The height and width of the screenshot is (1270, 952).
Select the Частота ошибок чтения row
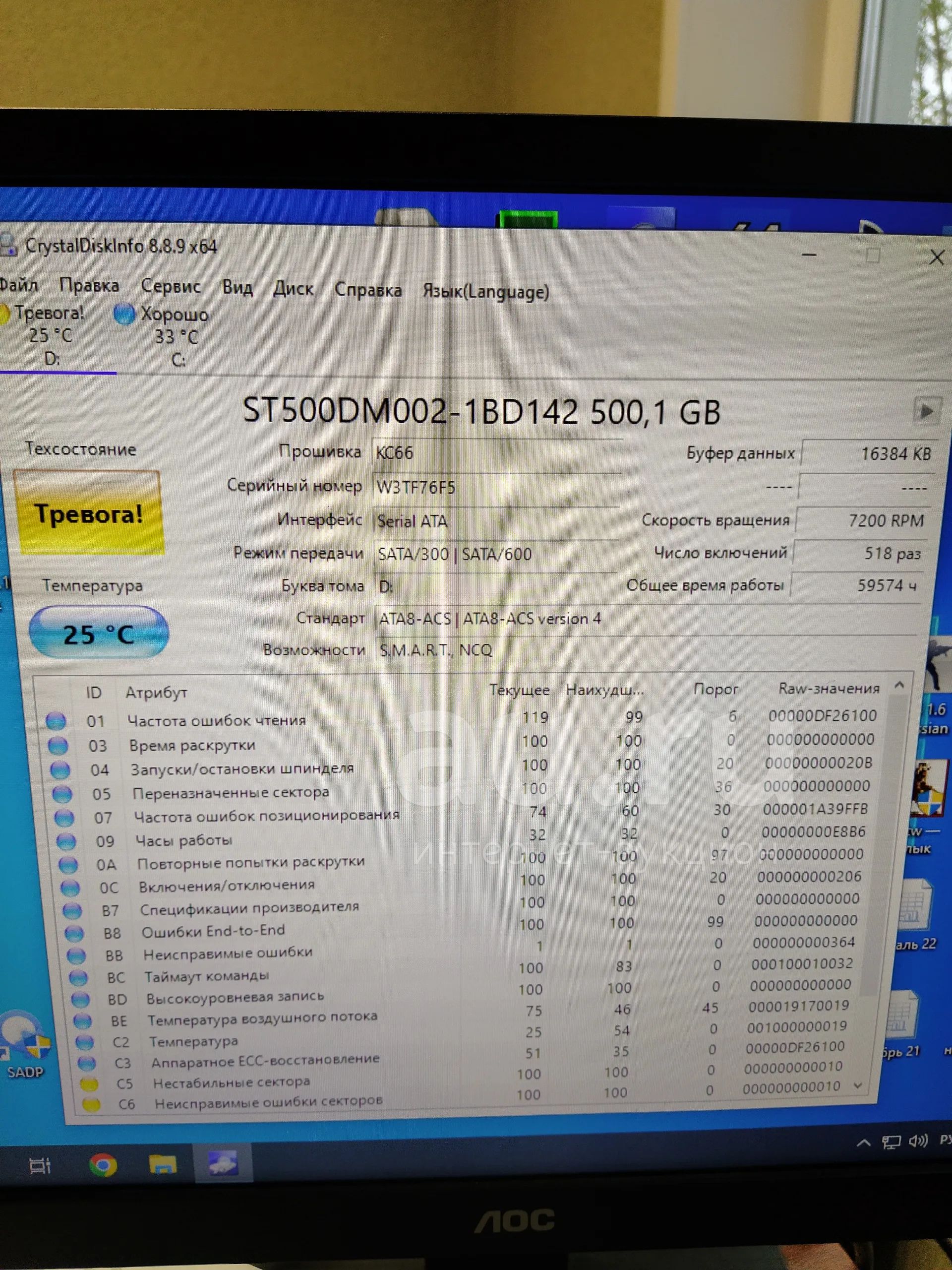click(x=461, y=718)
